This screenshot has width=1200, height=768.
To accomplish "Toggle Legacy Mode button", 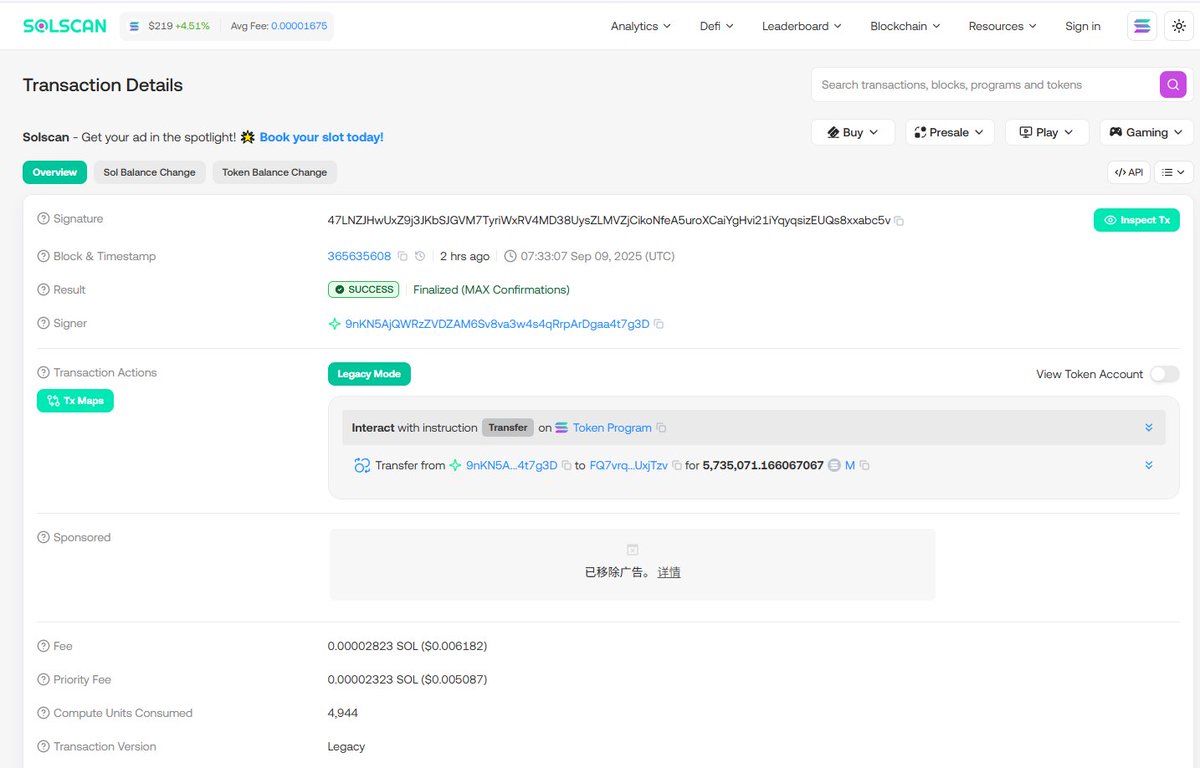I will pyautogui.click(x=369, y=374).
